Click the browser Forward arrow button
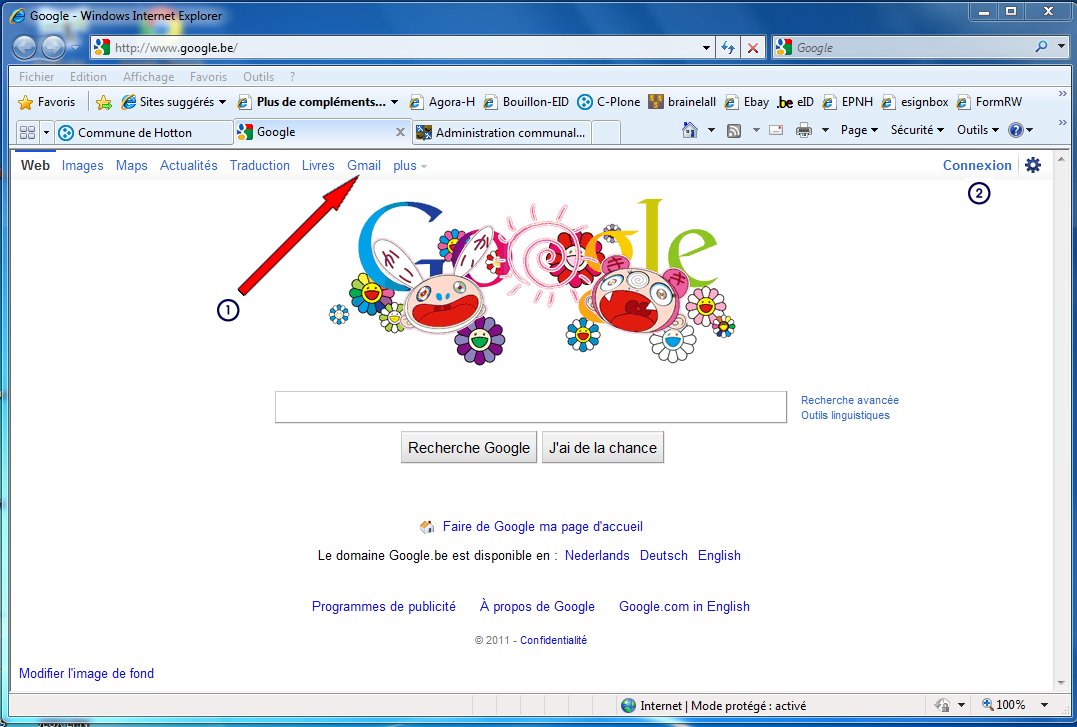This screenshot has width=1077, height=727. point(54,47)
